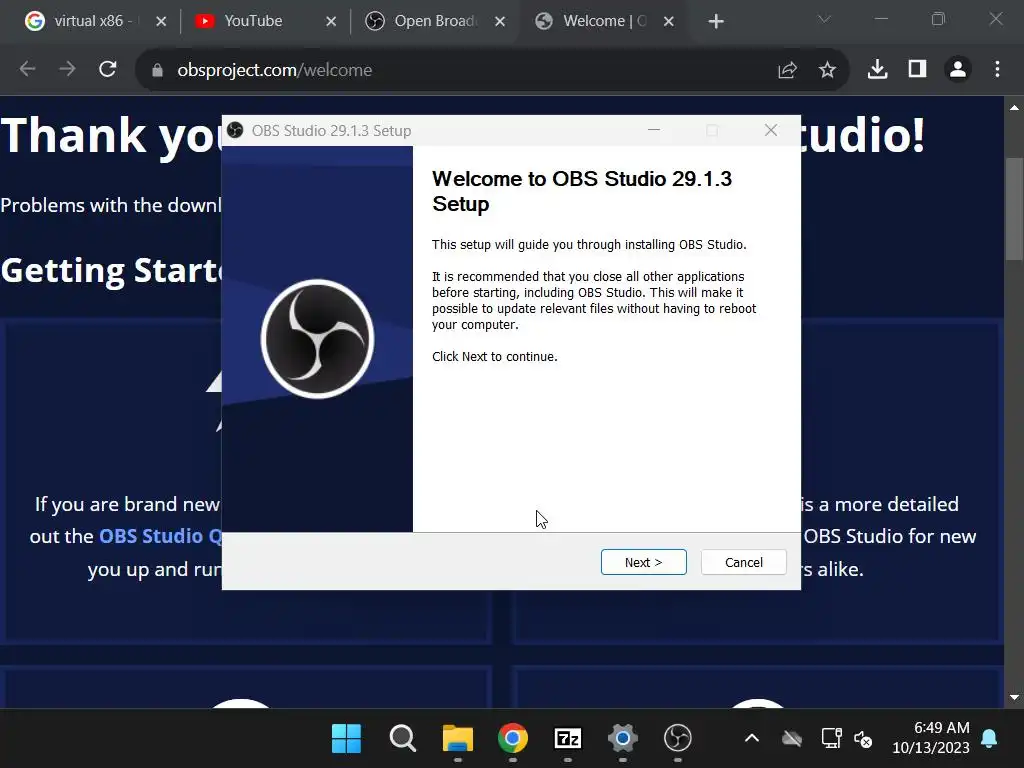This screenshot has width=1024, height=768.
Task: Close the OBS Studio Setup dialog
Action: pyautogui.click(x=771, y=131)
